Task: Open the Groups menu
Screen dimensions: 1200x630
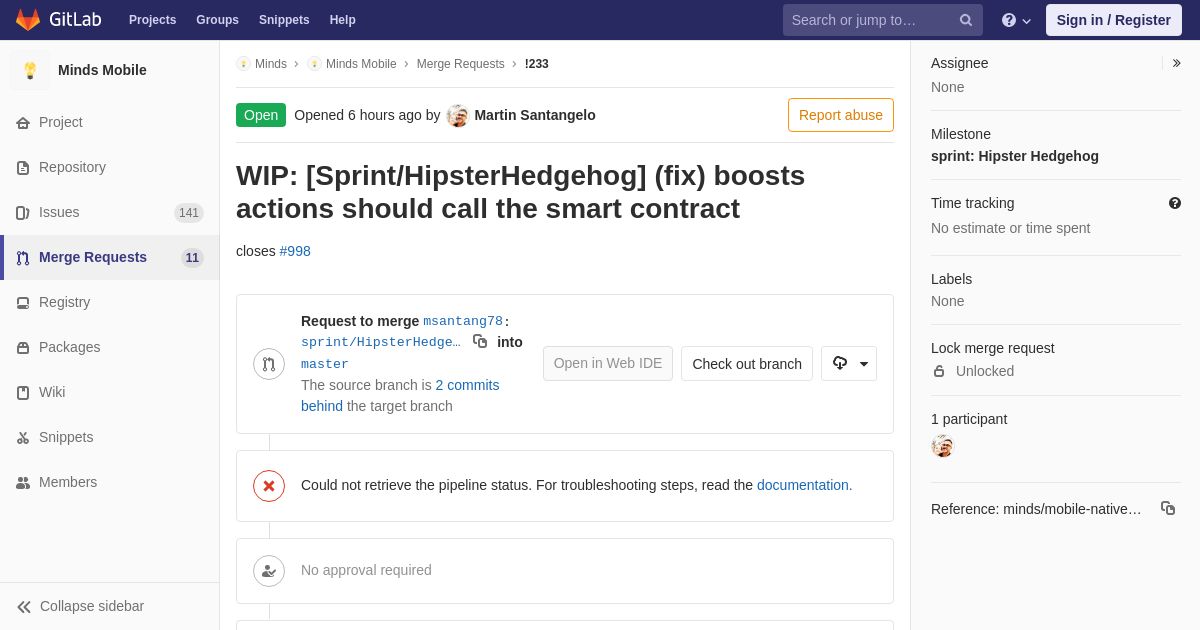Action: [x=217, y=20]
